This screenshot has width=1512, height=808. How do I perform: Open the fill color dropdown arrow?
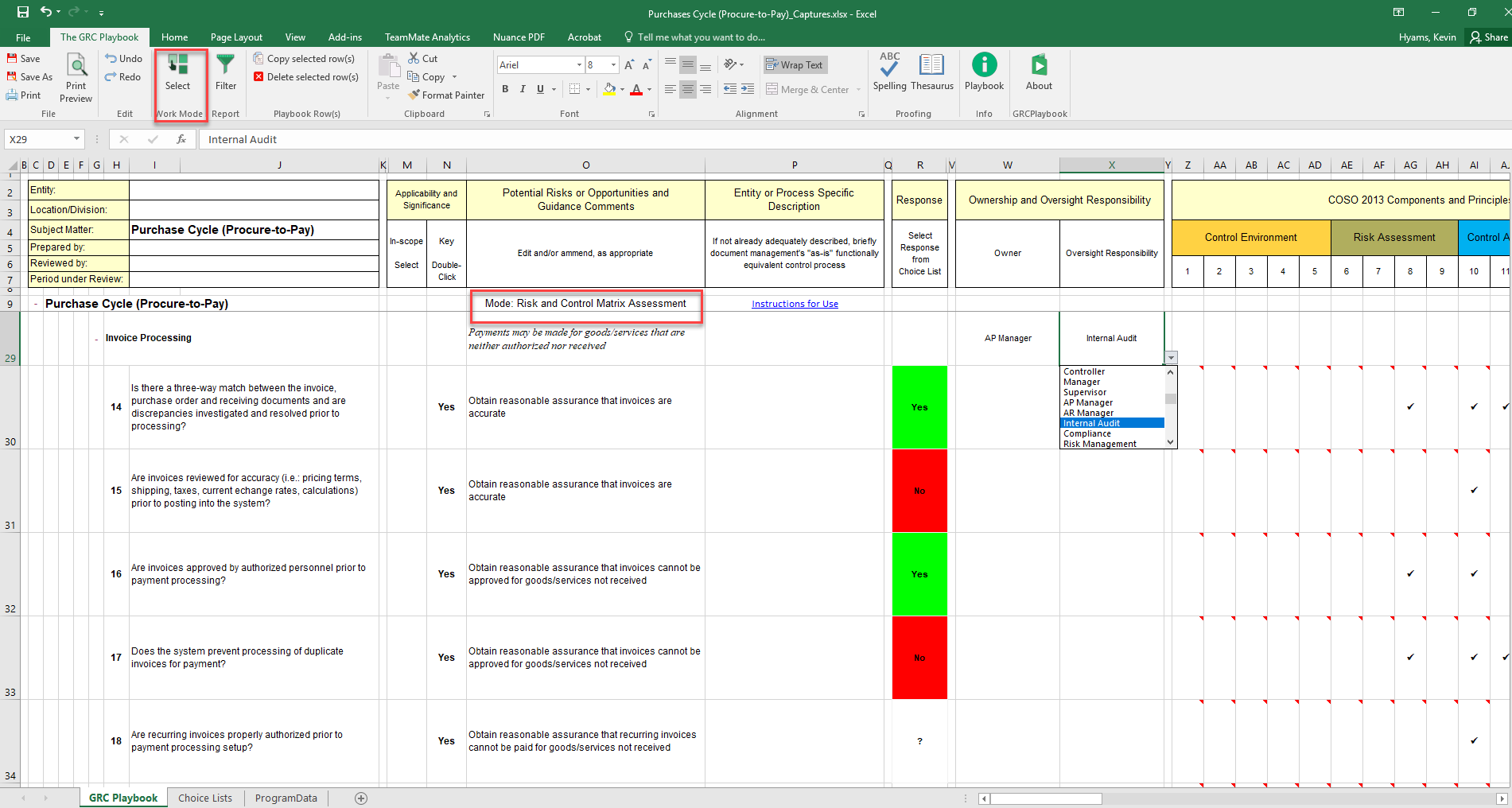point(621,89)
